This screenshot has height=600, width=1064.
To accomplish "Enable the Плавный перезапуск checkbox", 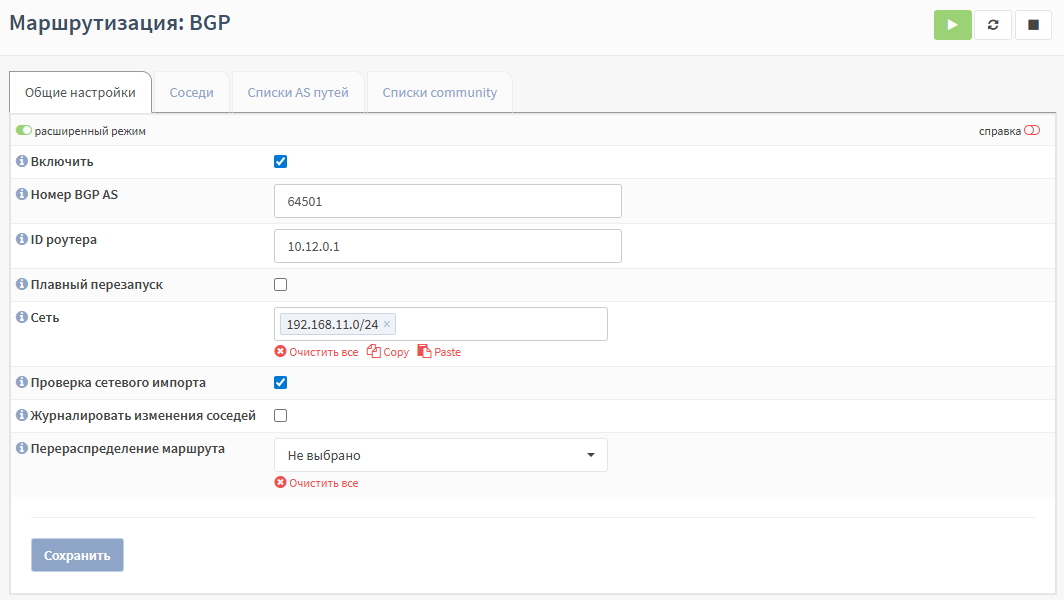I will click(x=281, y=285).
